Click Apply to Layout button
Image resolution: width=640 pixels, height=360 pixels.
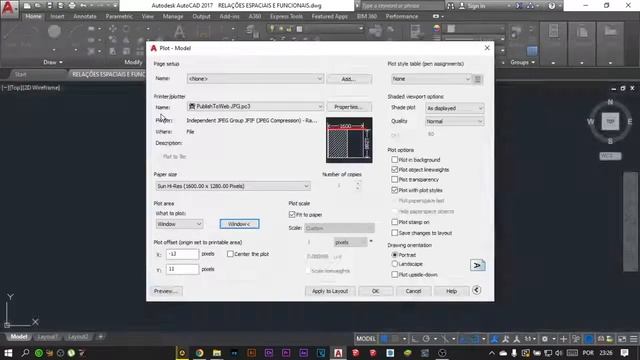[330, 291]
